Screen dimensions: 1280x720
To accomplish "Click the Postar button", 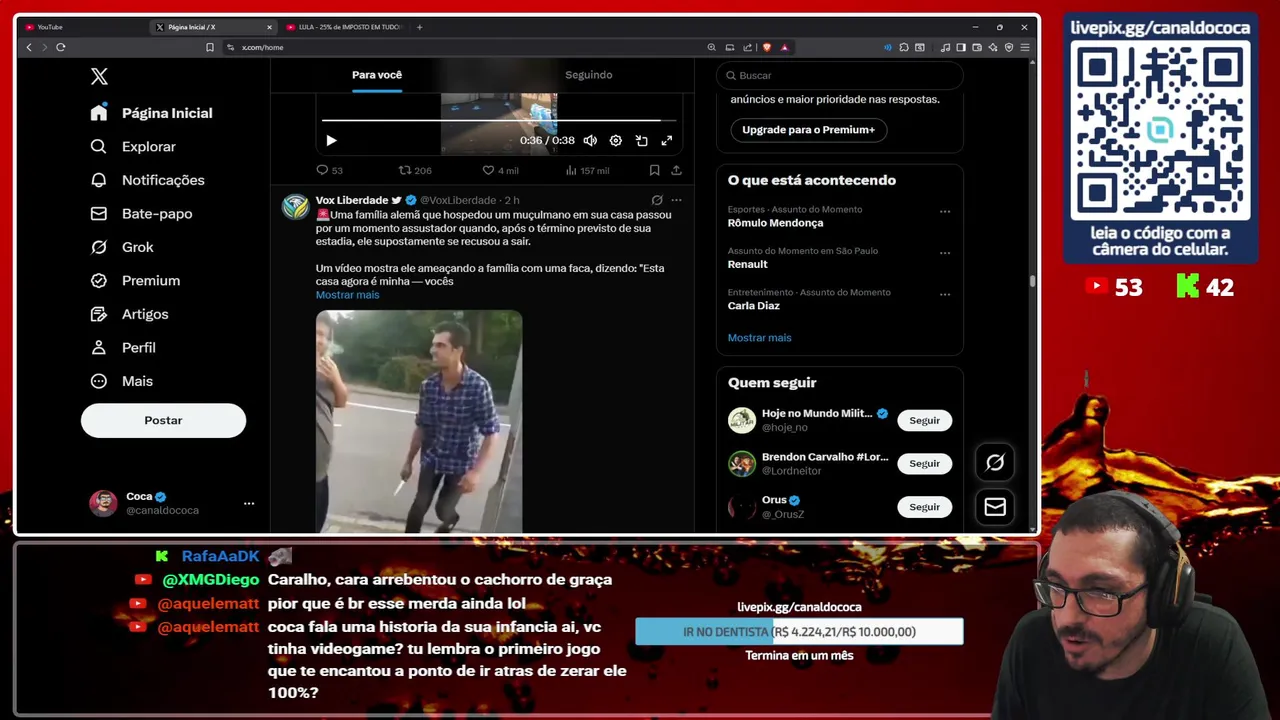I will point(163,420).
